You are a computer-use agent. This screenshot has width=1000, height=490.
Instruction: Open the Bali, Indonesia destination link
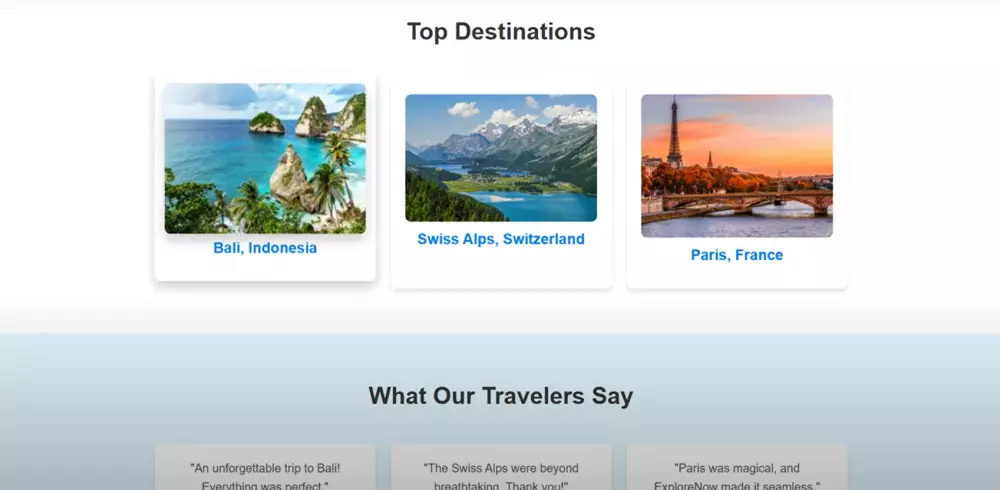point(265,248)
